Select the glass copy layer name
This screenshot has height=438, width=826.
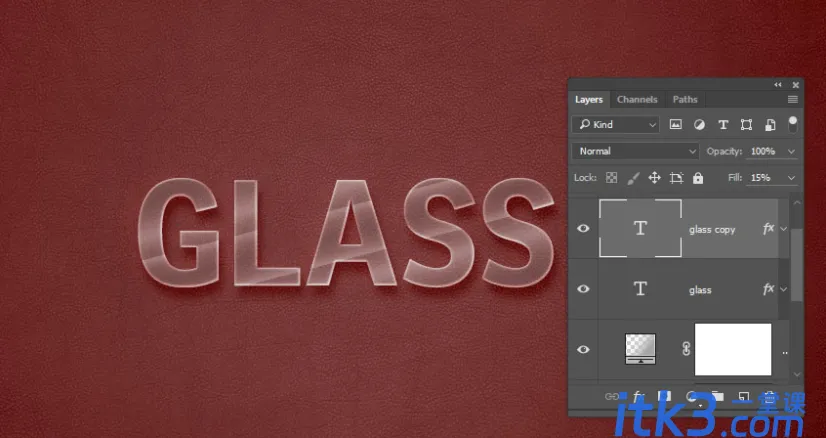[x=712, y=230]
